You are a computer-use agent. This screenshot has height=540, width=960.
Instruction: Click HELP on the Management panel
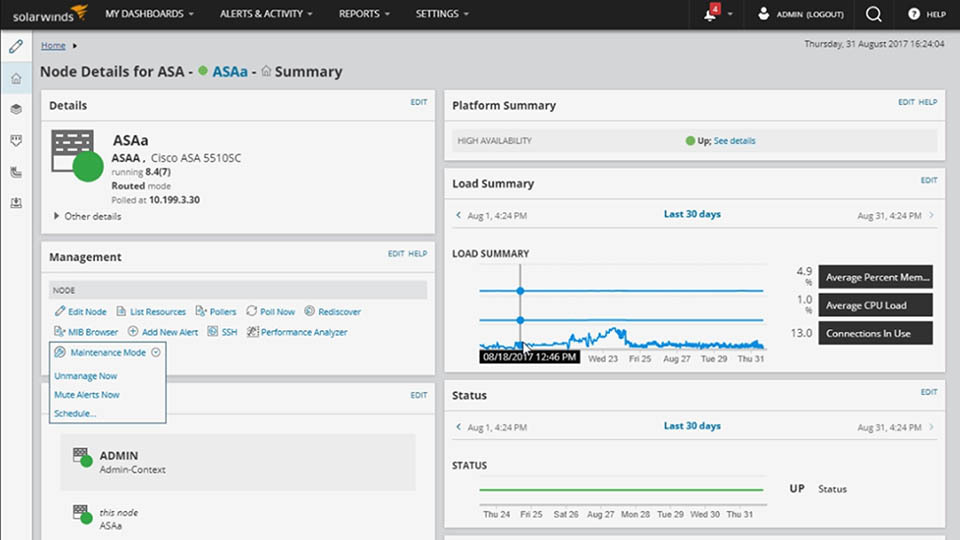[x=418, y=253]
